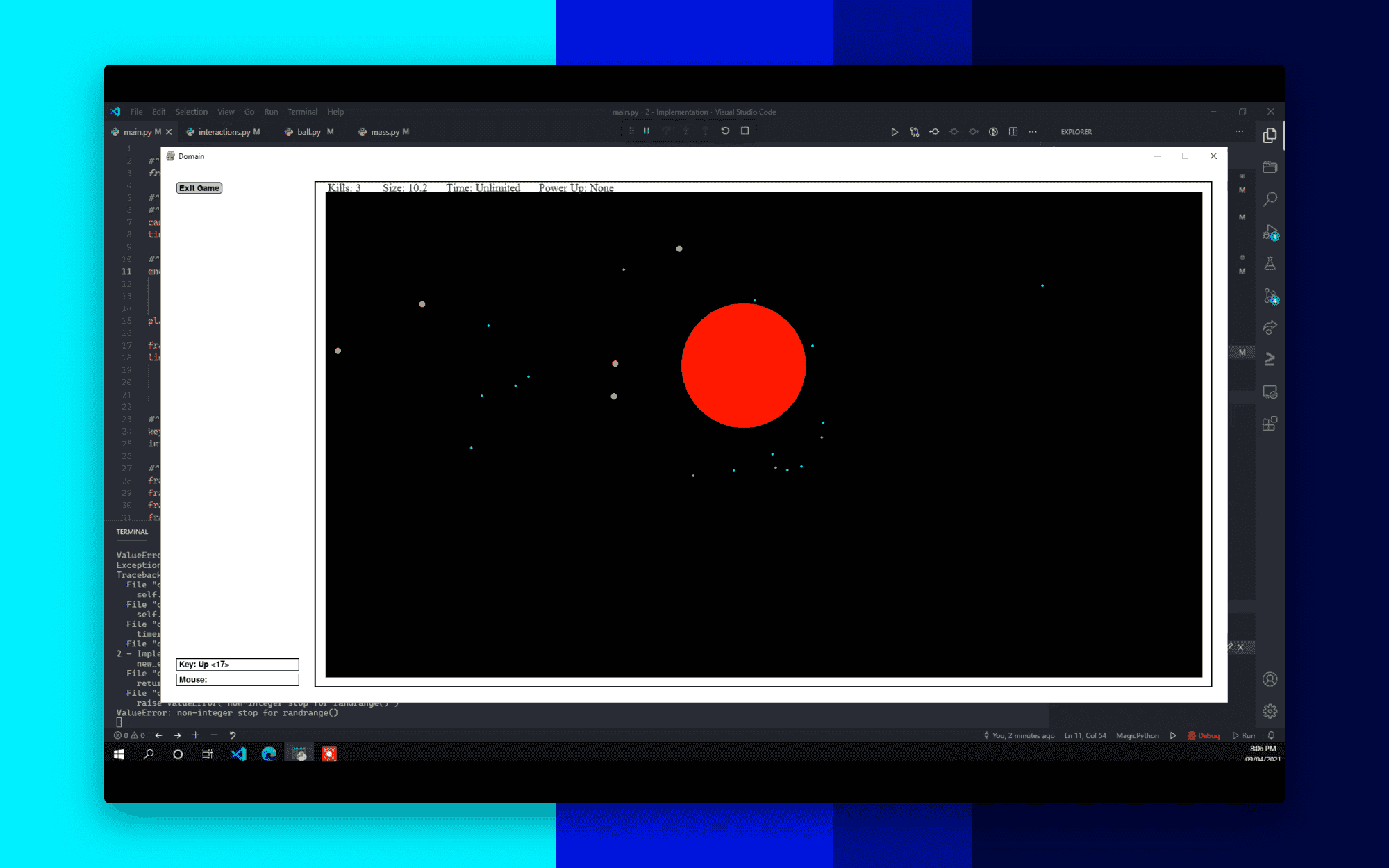The width and height of the screenshot is (1389, 868).
Task: Open the Go menu
Action: [x=249, y=112]
